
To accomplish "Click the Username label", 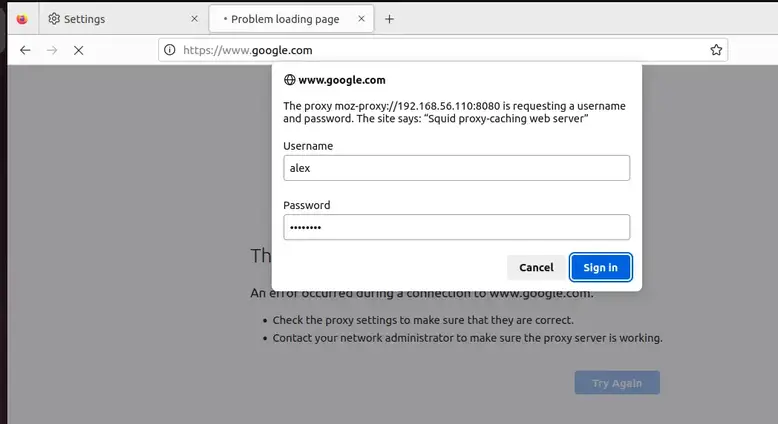I will point(308,146).
